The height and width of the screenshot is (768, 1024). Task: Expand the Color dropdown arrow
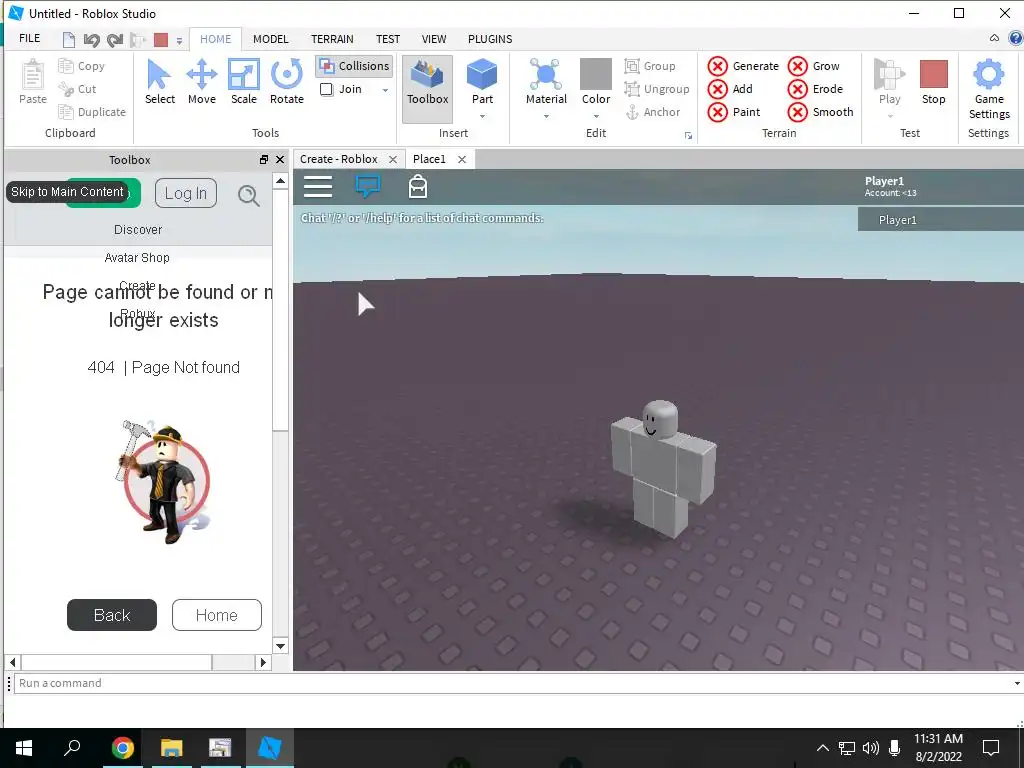[596, 116]
